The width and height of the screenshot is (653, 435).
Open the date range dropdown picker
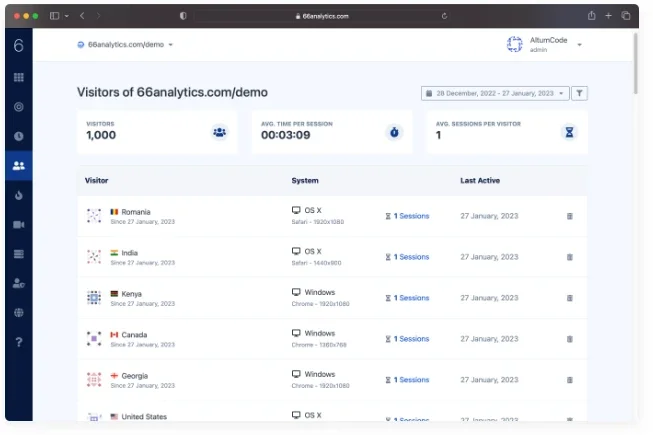point(495,93)
